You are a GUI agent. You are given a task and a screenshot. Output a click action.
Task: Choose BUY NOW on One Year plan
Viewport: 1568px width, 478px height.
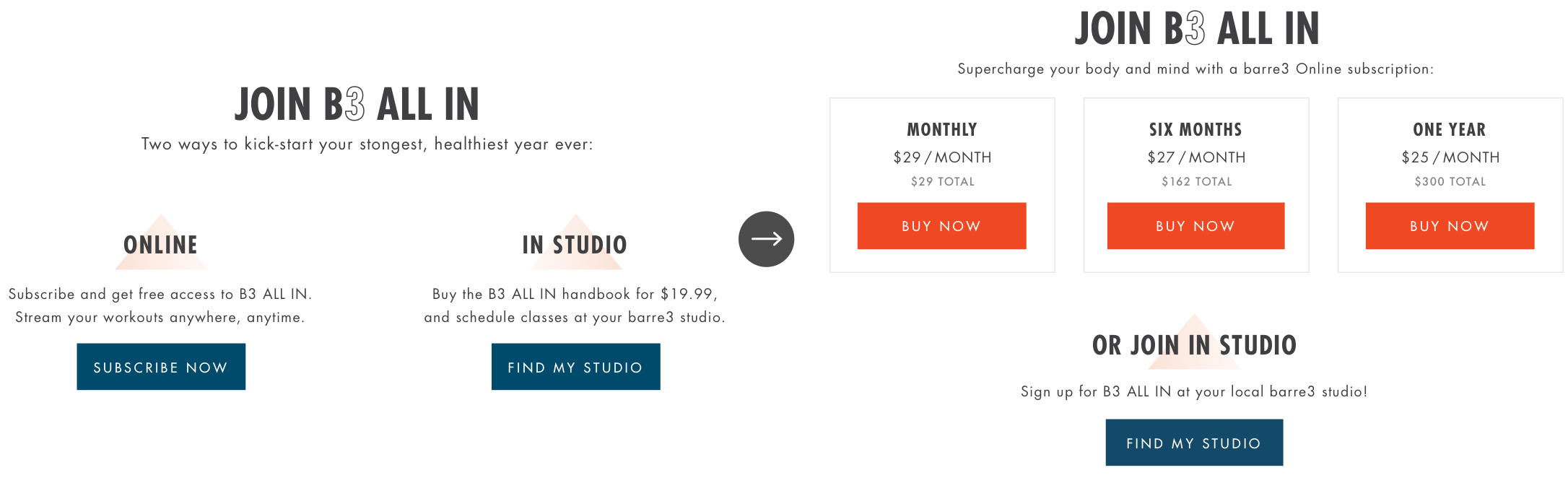pos(1450,226)
